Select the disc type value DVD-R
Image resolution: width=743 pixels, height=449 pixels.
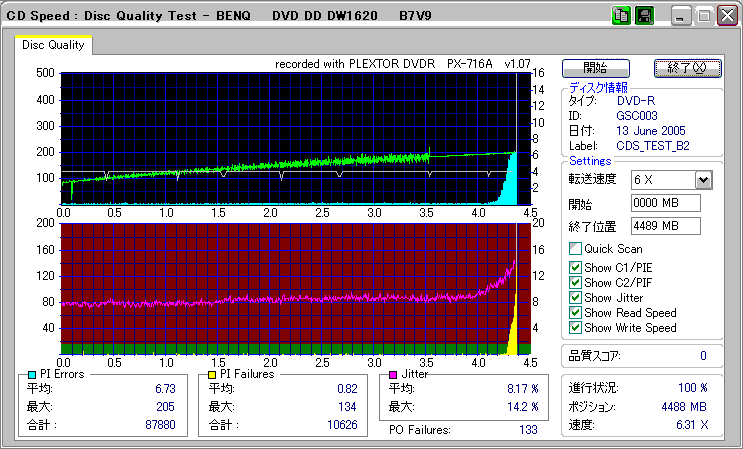coord(636,100)
